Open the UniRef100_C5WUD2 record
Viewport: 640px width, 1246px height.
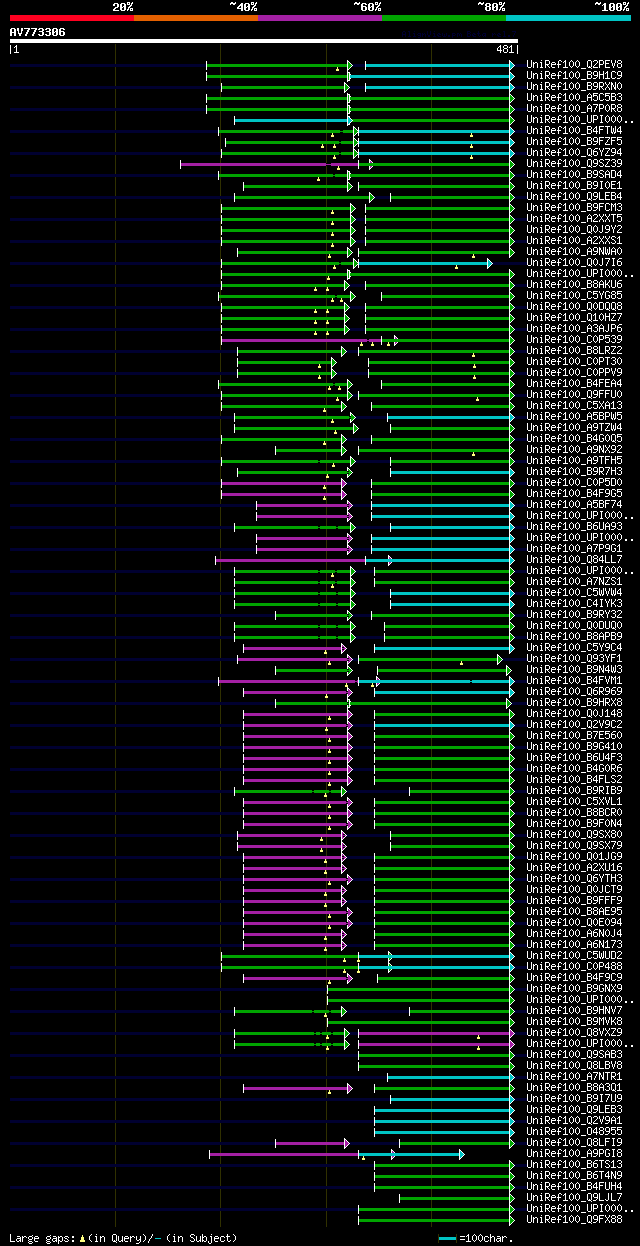pyautogui.click(x=574, y=955)
